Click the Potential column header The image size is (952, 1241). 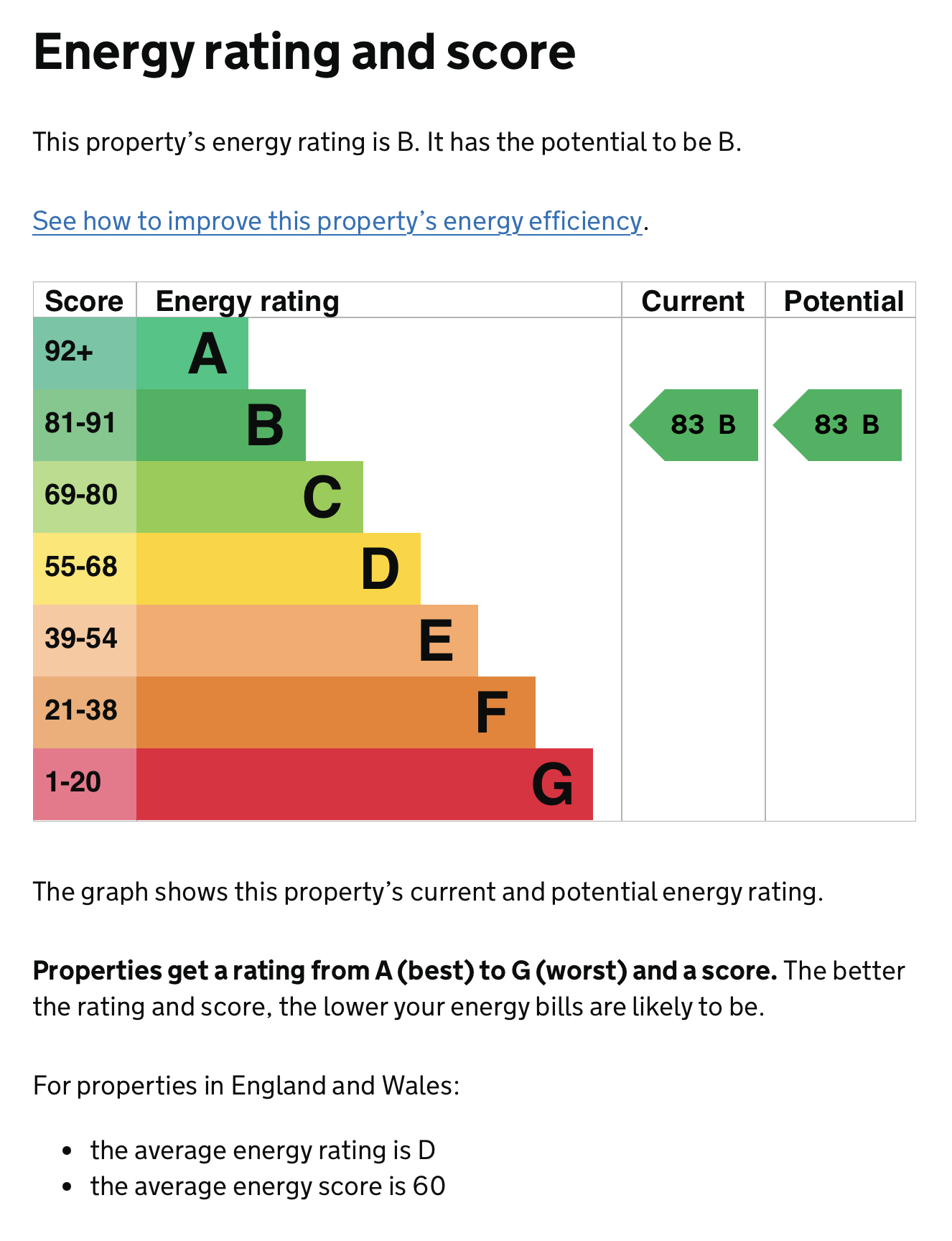tap(844, 302)
